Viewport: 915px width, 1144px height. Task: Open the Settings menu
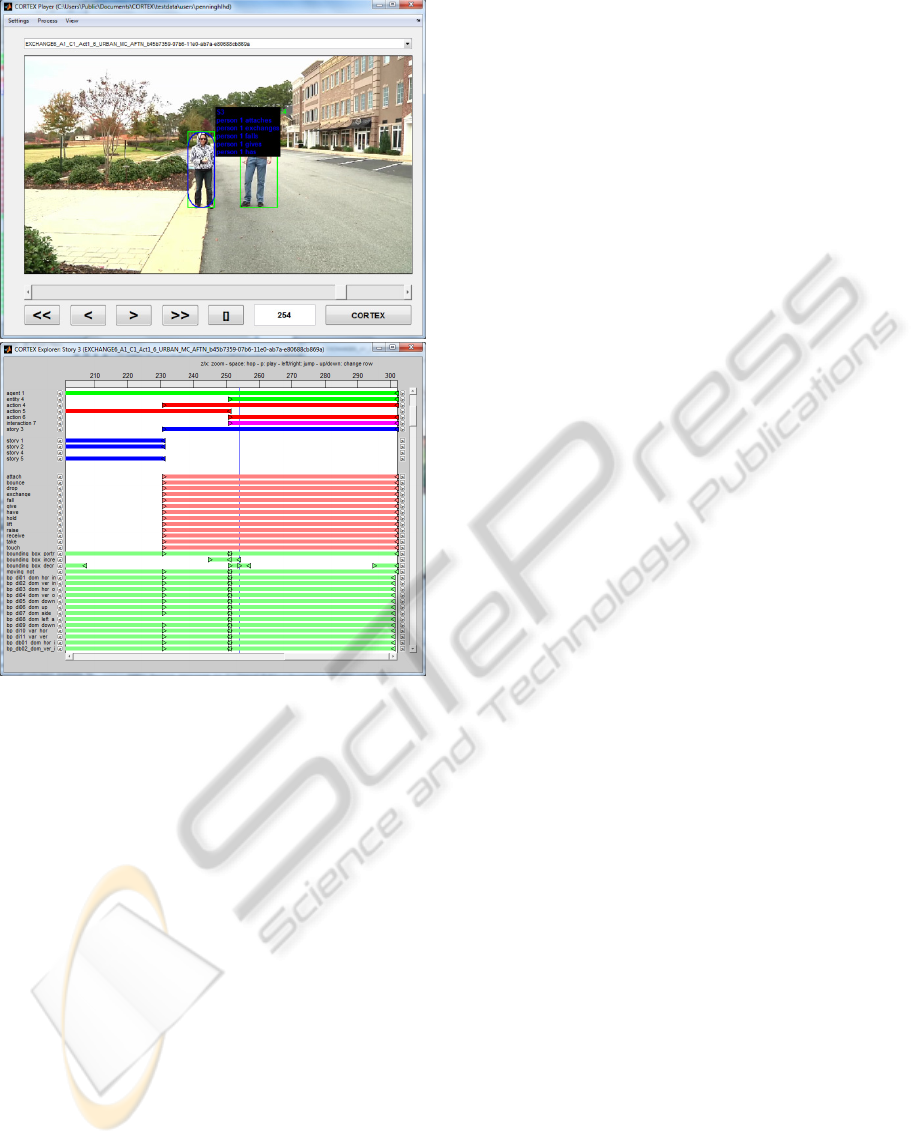(x=19, y=20)
